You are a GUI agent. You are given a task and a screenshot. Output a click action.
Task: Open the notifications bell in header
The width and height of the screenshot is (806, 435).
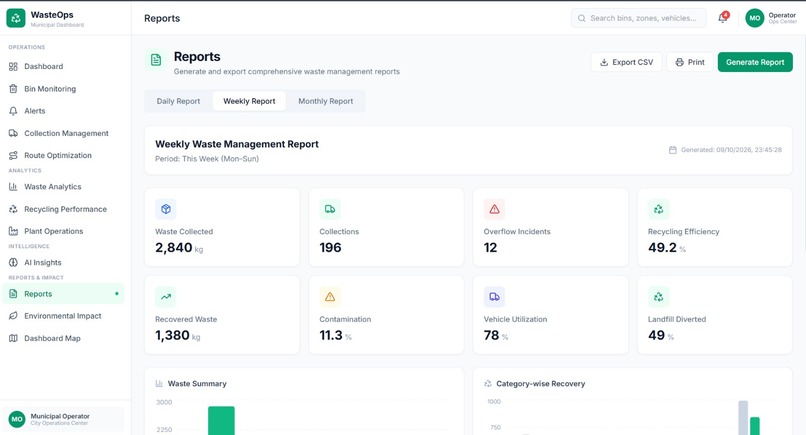point(723,18)
